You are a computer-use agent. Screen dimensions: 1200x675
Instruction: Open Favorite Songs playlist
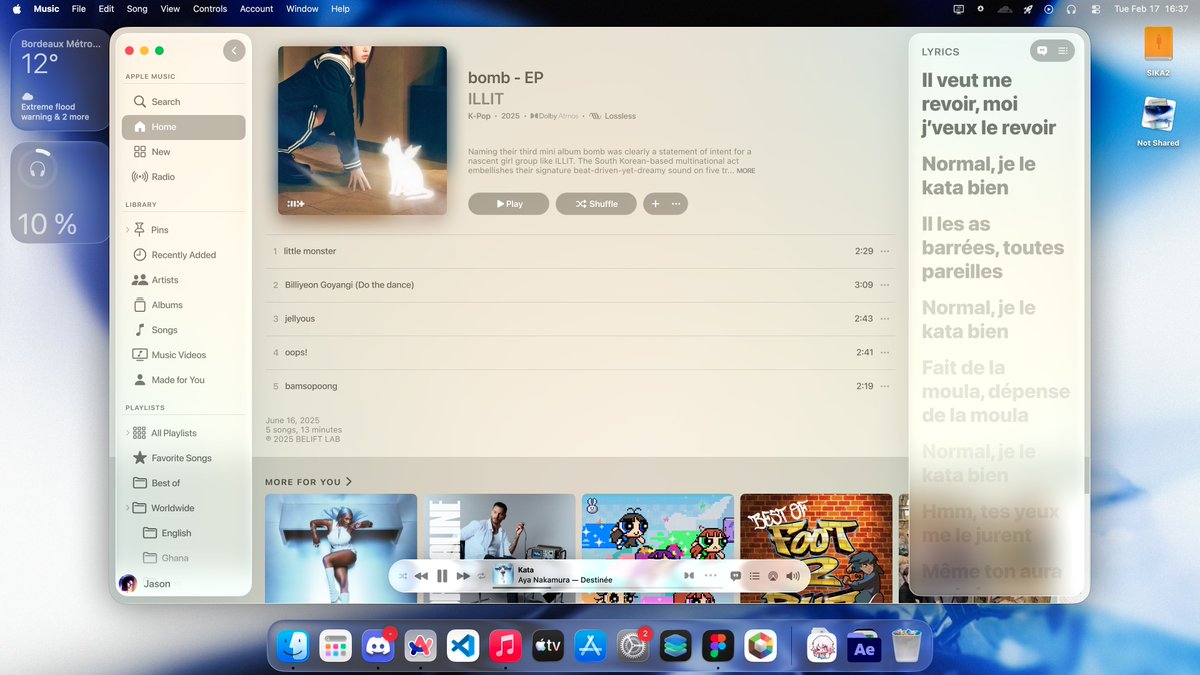point(184,458)
